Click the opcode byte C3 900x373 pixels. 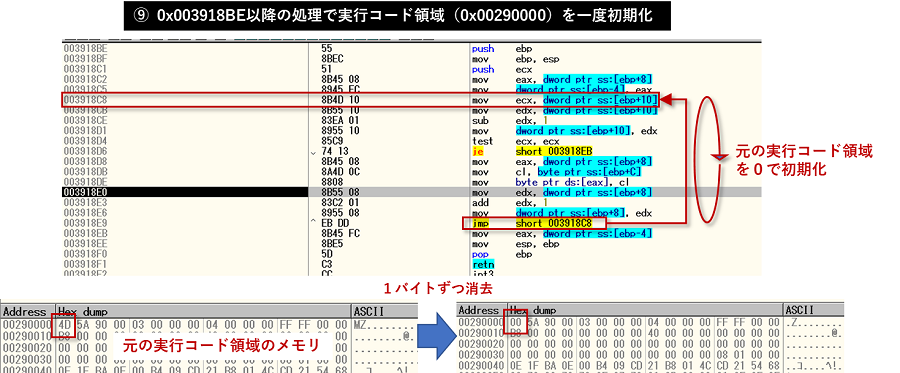pyautogui.click(x=327, y=264)
